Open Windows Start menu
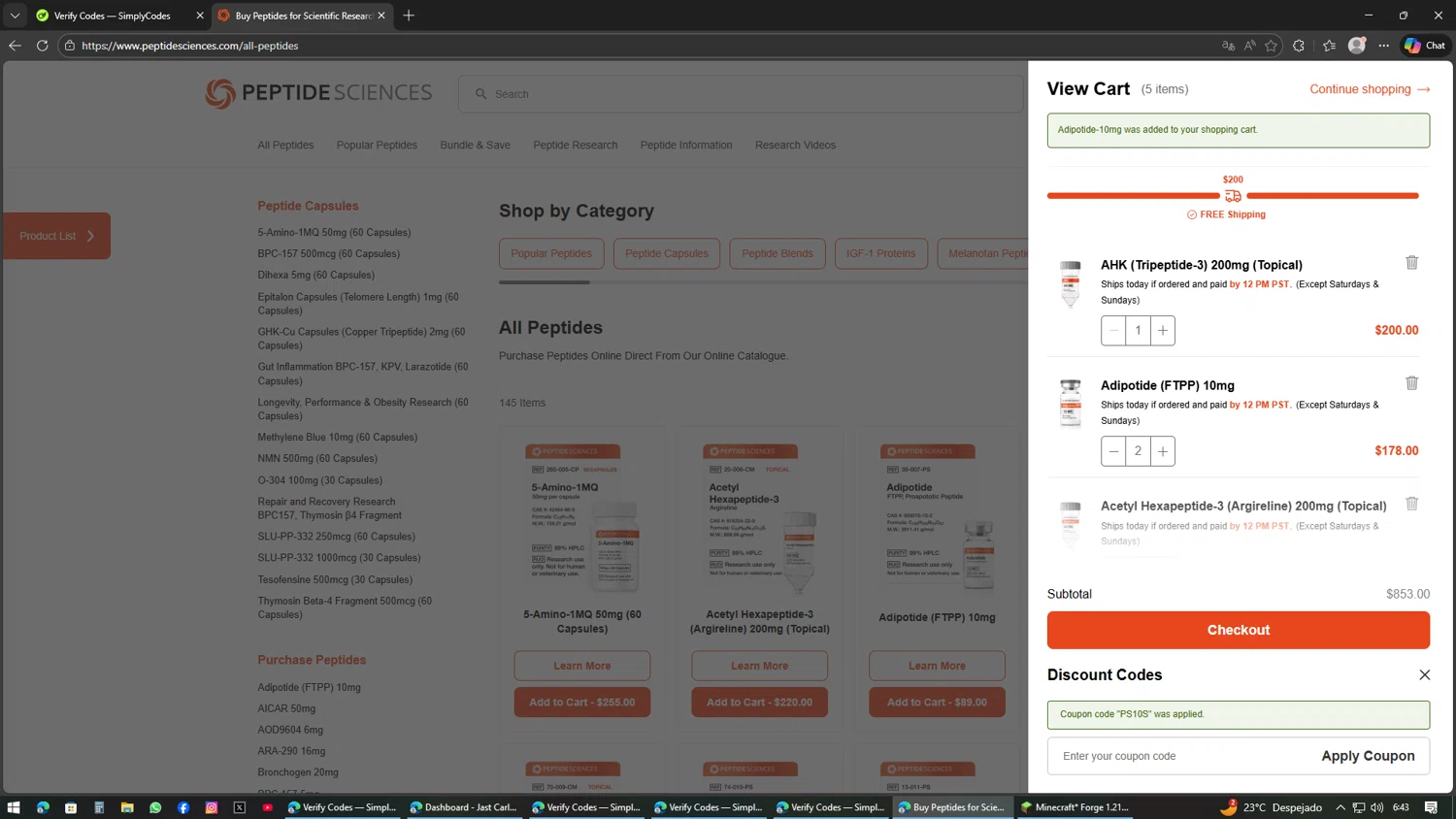The image size is (1456, 819). pos(14,807)
